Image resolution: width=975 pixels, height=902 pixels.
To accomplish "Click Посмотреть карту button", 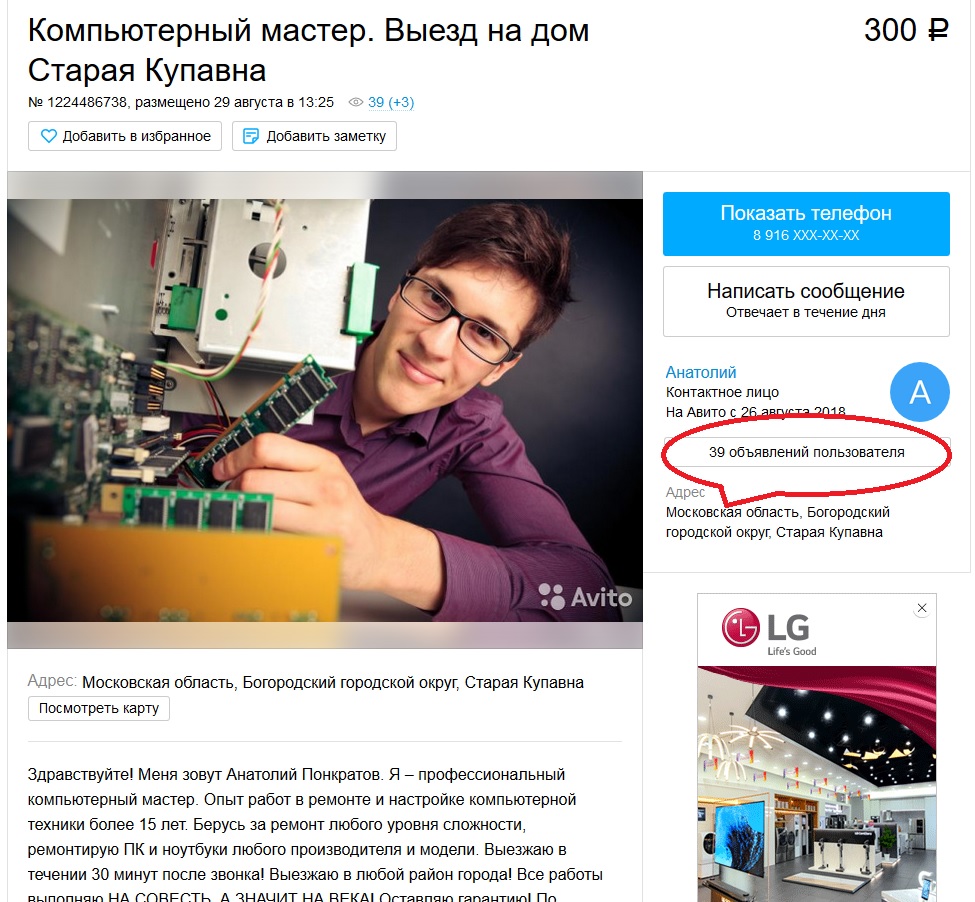I will (99, 708).
